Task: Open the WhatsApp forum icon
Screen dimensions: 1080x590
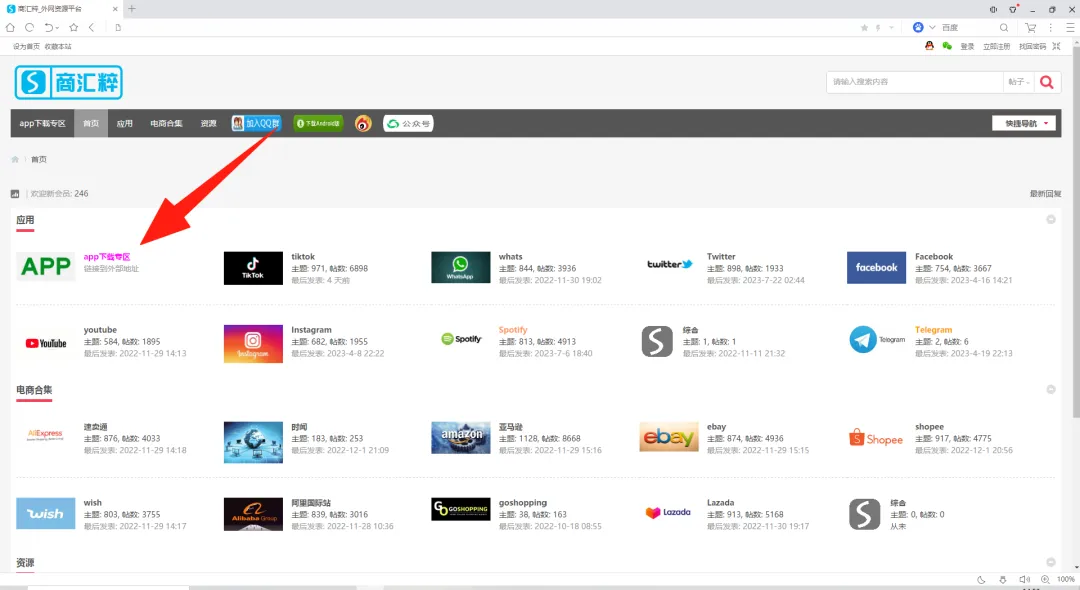Action: [460, 267]
